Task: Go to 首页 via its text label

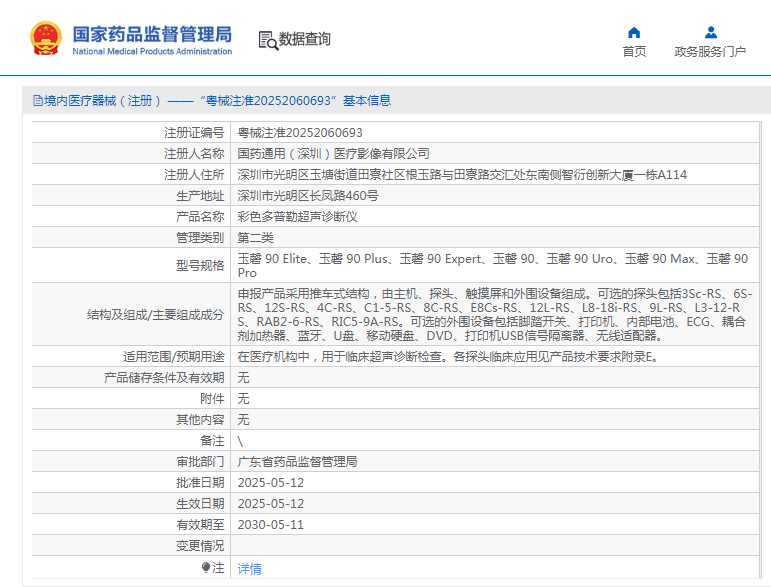Action: [634, 52]
